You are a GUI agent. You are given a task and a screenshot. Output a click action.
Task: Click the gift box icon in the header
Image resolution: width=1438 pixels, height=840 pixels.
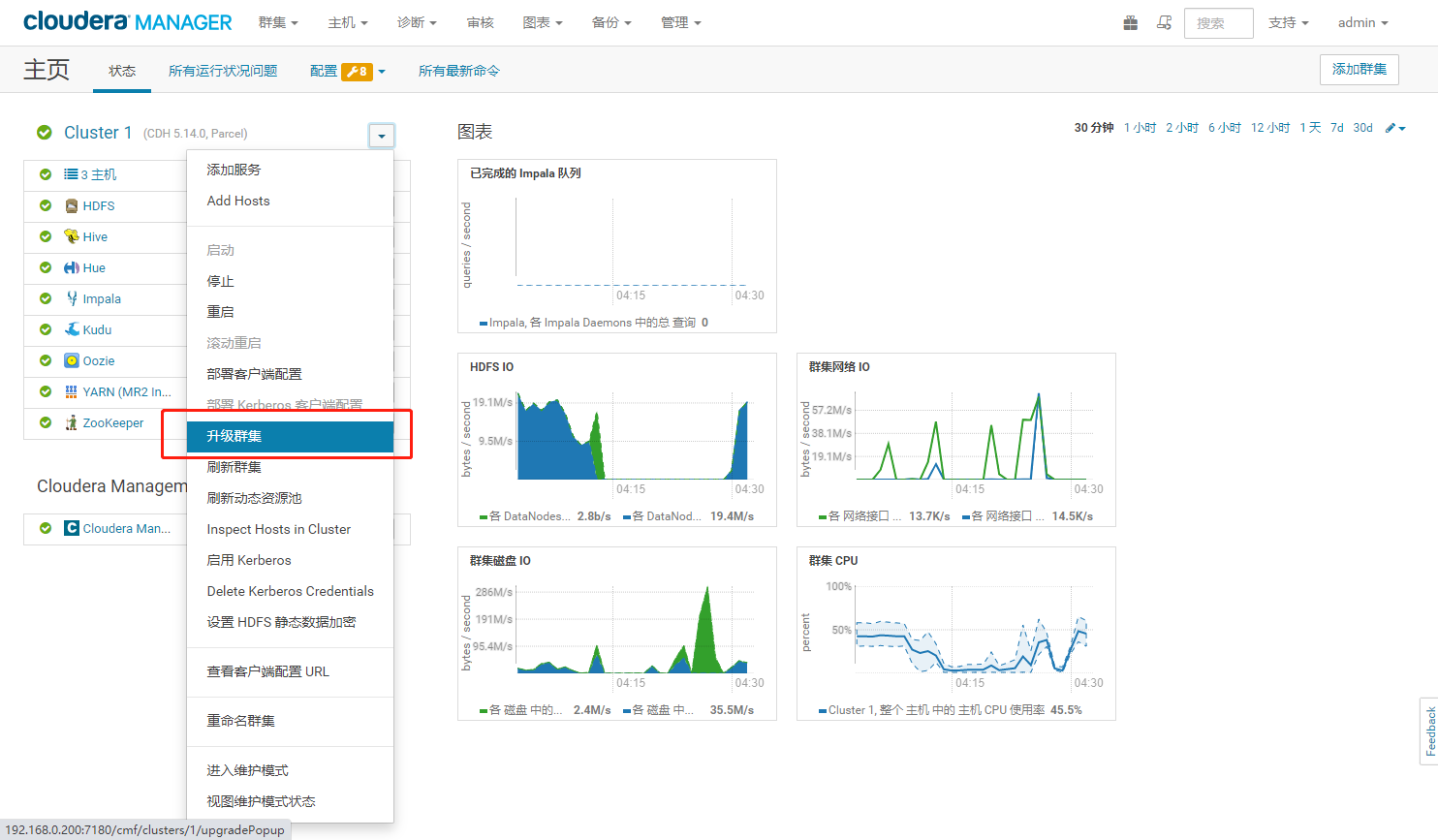1130,22
